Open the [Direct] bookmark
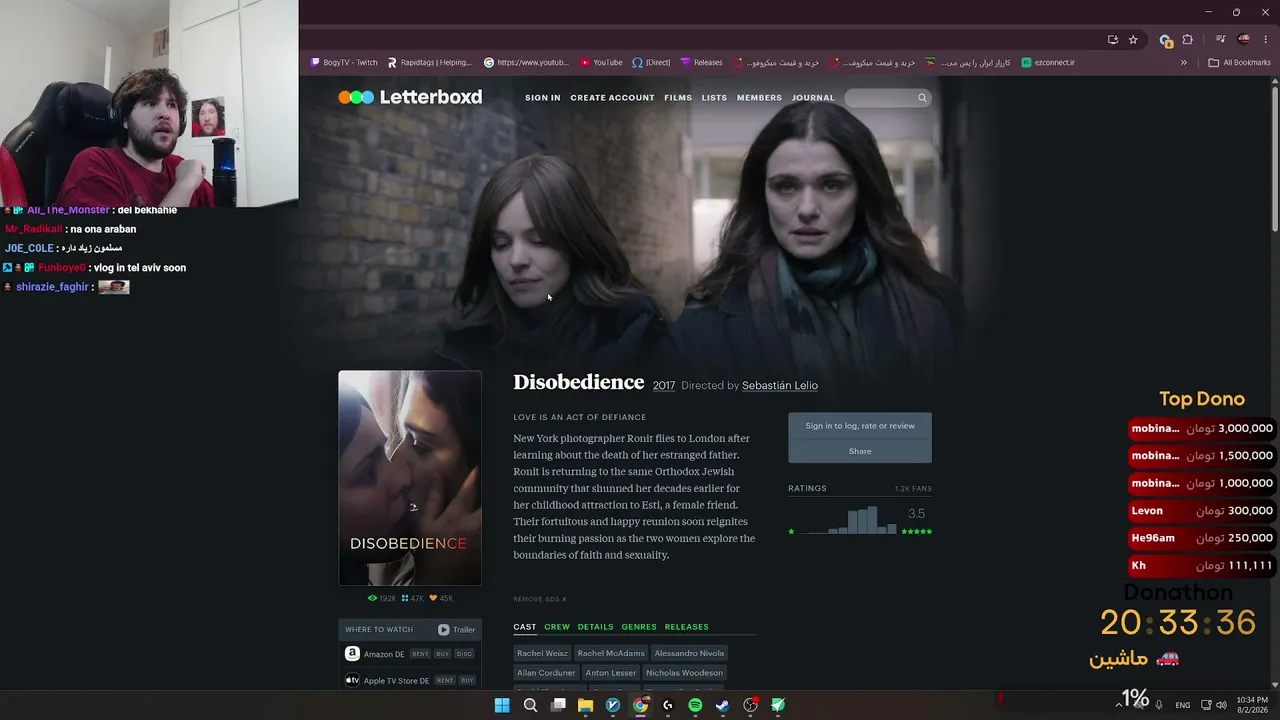1280x720 pixels. 651,62
